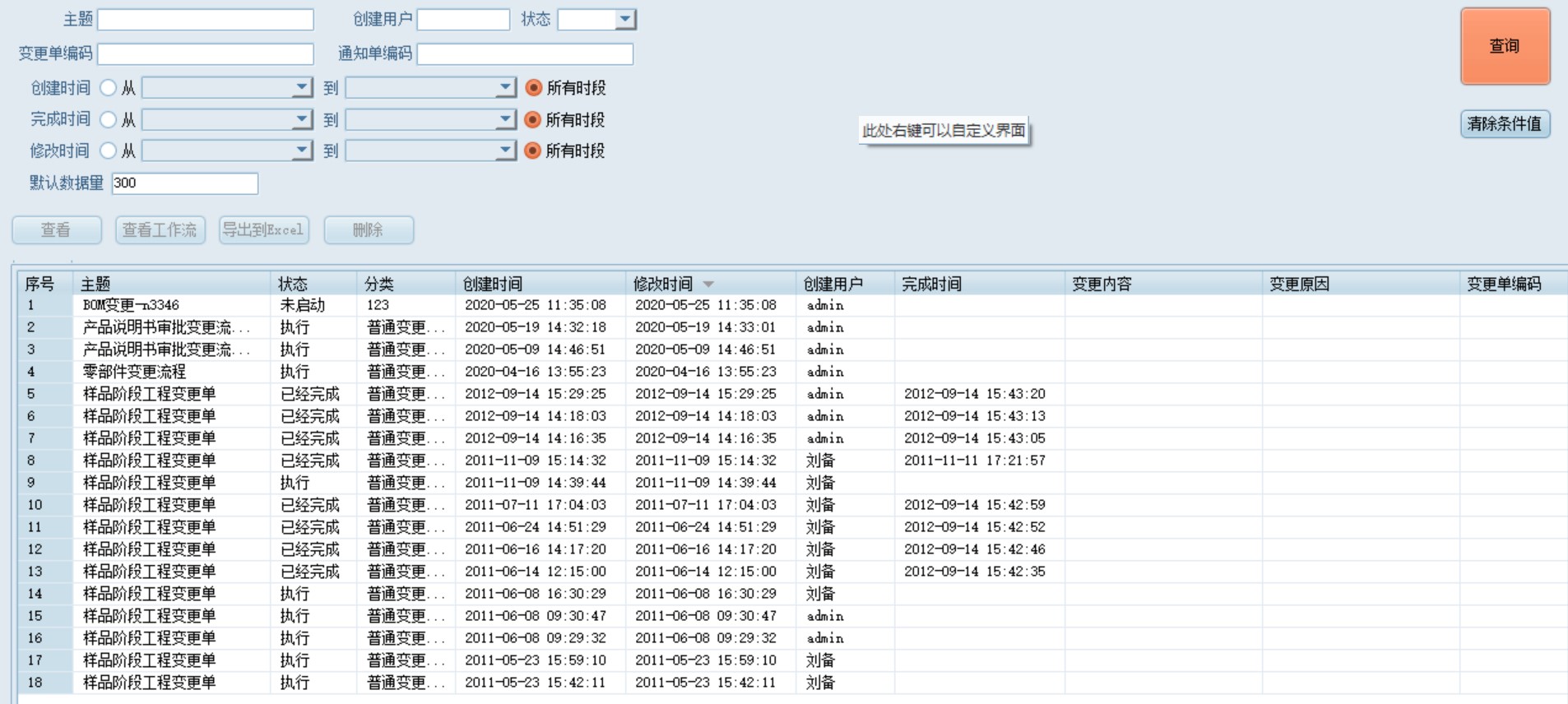Click the 修改时间 column sort arrow
1568x704 pixels.
[708, 285]
